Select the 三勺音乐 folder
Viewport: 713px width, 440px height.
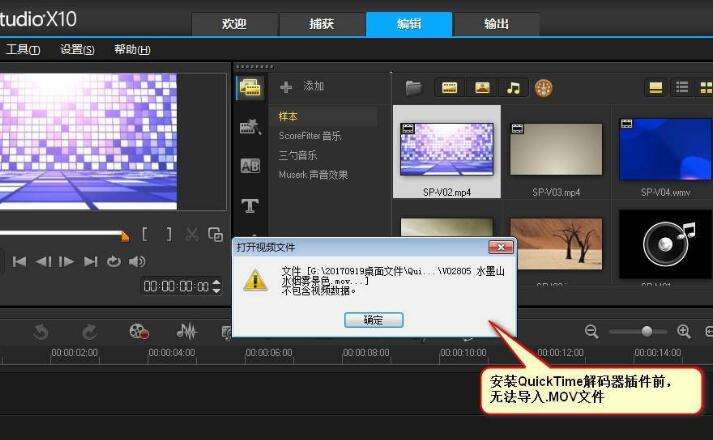[298, 155]
